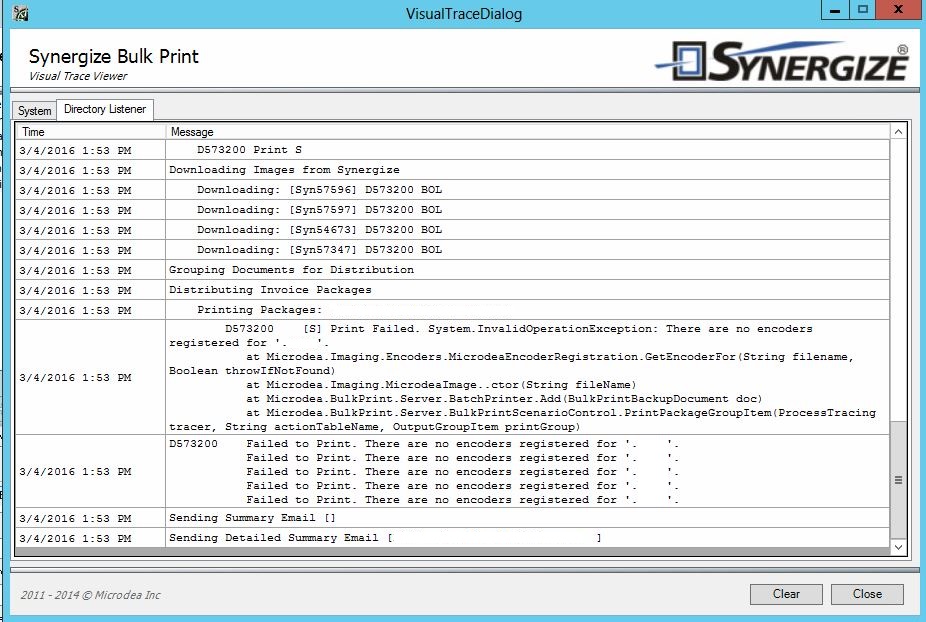926x622 pixels.
Task: Select the Directory Listener tab
Action: pos(105,109)
